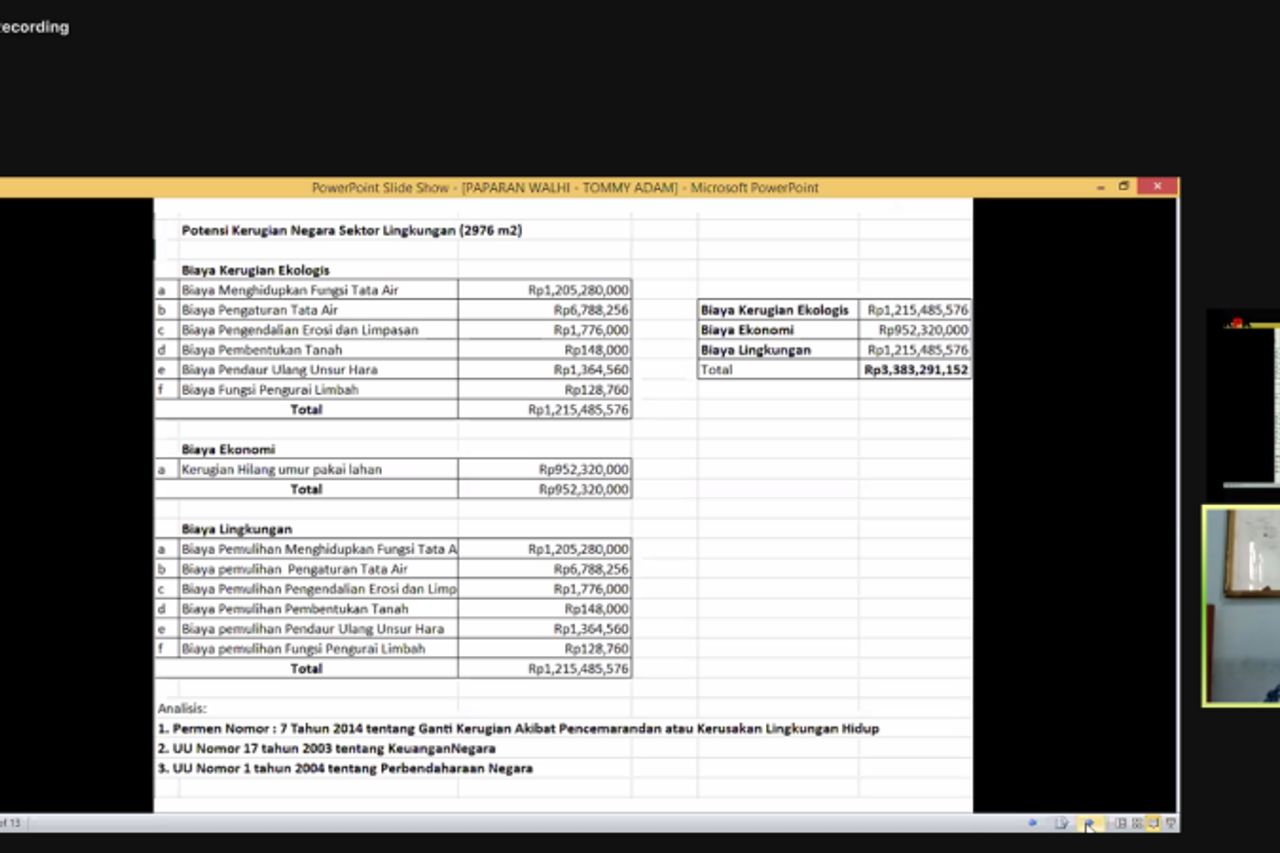Select cell 'Biaya Pemulihan Pengendalian Erosi dan Limp'
The image size is (1280, 853).
coord(318,589)
